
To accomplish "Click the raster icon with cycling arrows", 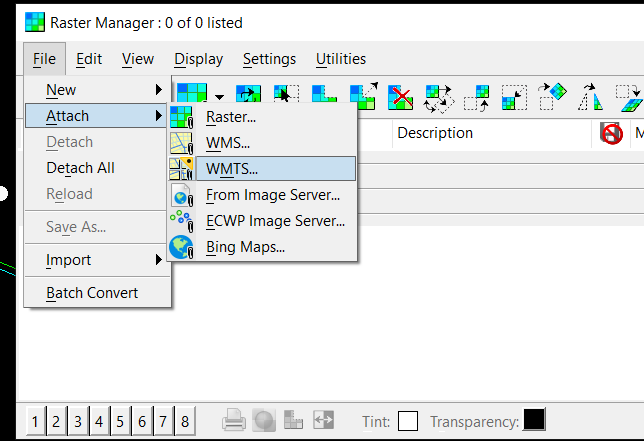I will pyautogui.click(x=439, y=99).
